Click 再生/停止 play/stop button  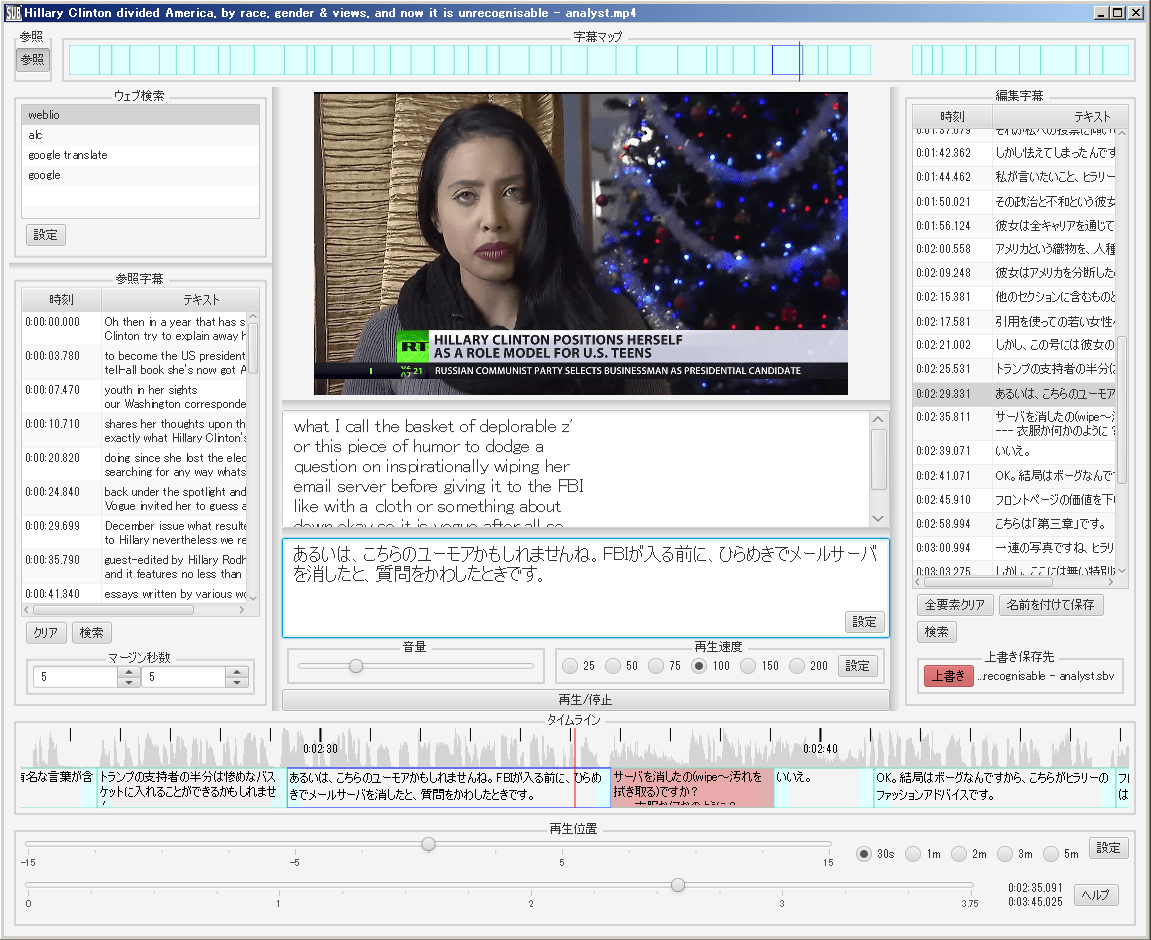coord(585,700)
